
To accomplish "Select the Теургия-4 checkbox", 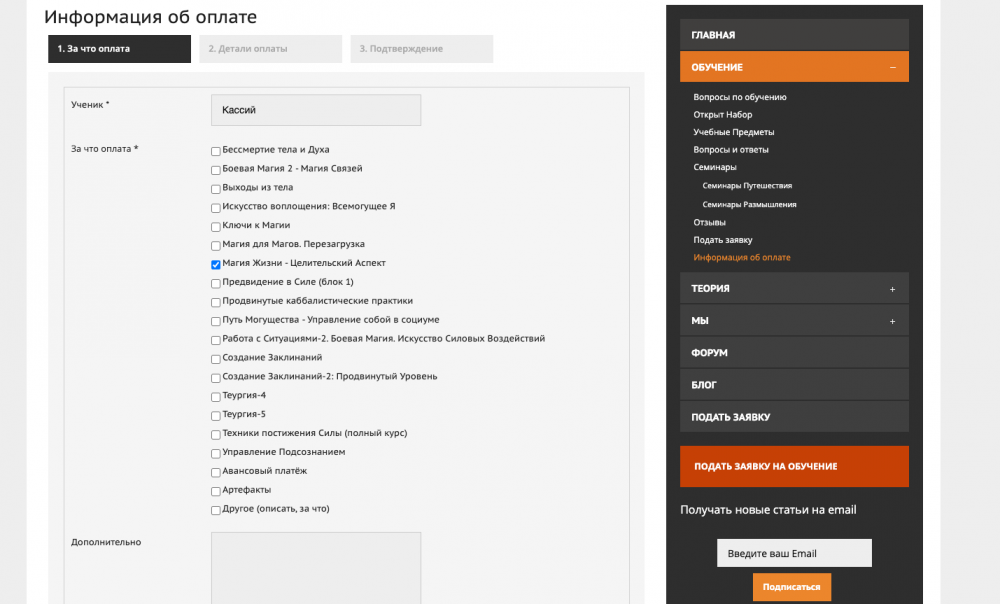I will 216,397.
